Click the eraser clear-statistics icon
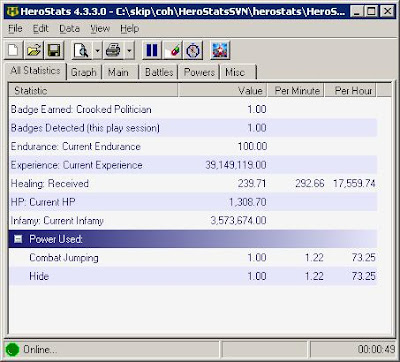 tap(173, 50)
